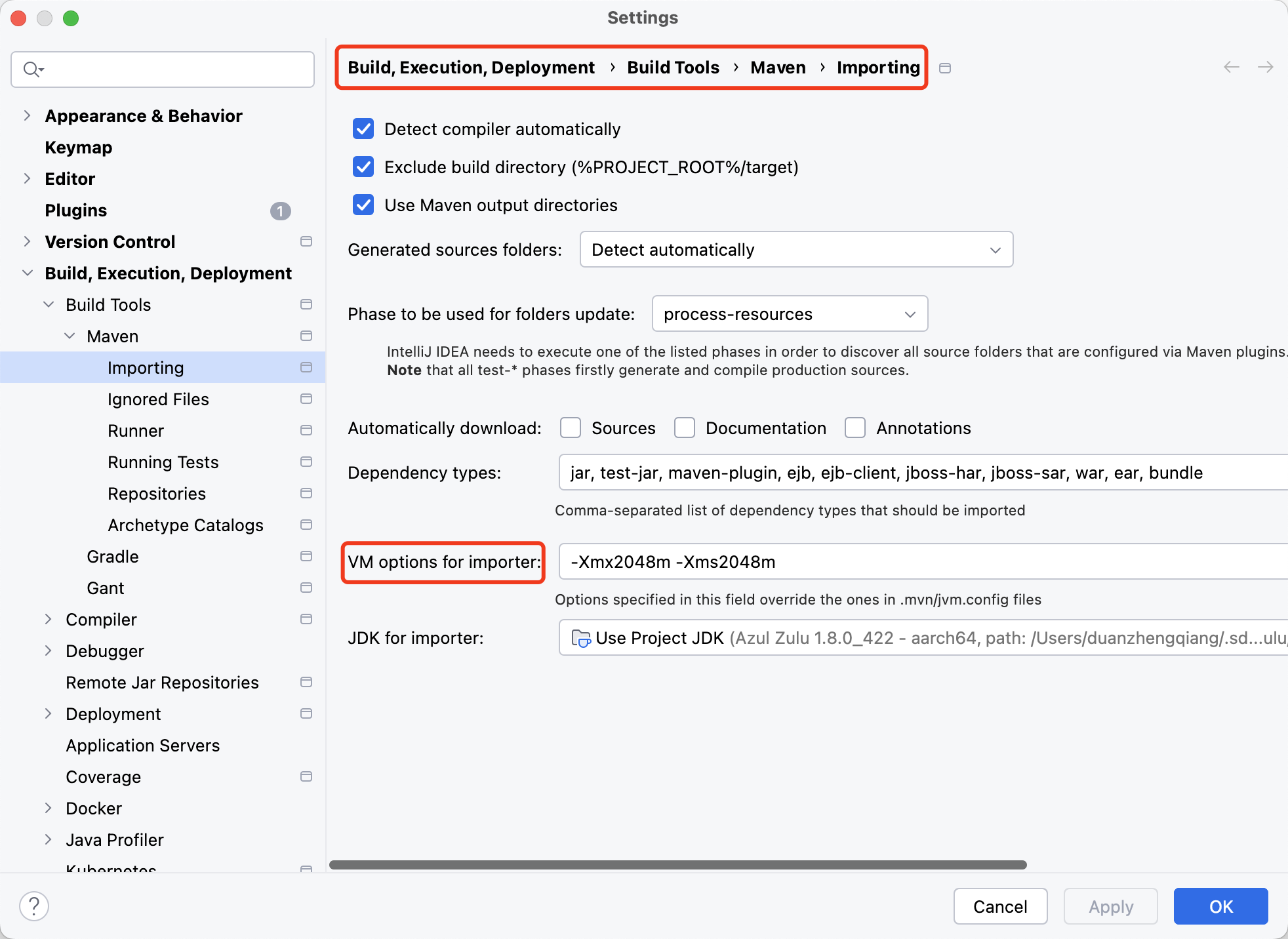Expand the Compiler tree node
The width and height of the screenshot is (1288, 939).
pos(48,619)
